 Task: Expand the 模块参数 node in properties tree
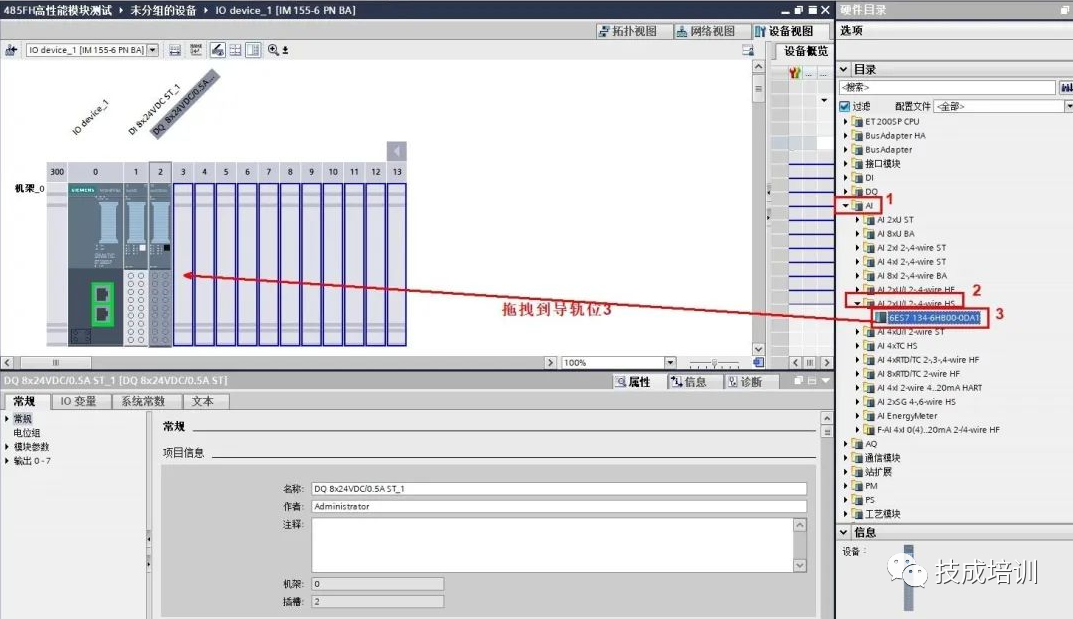pos(7,447)
